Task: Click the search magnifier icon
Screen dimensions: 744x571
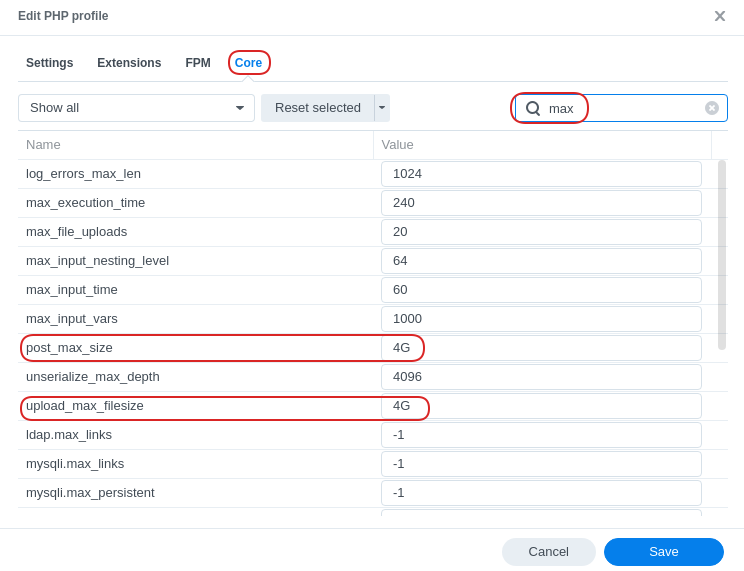Action: (x=533, y=108)
